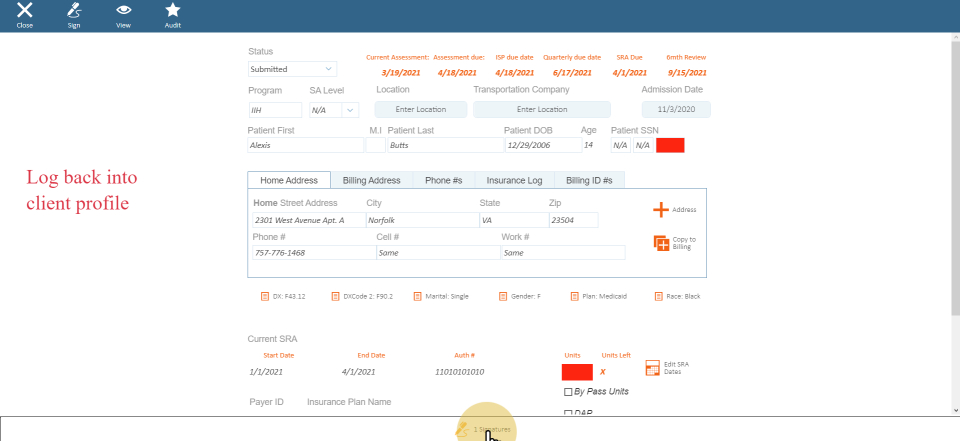The image size is (960, 441).
Task: Enable the By Pass Units checkbox
Action: pyautogui.click(x=569, y=391)
